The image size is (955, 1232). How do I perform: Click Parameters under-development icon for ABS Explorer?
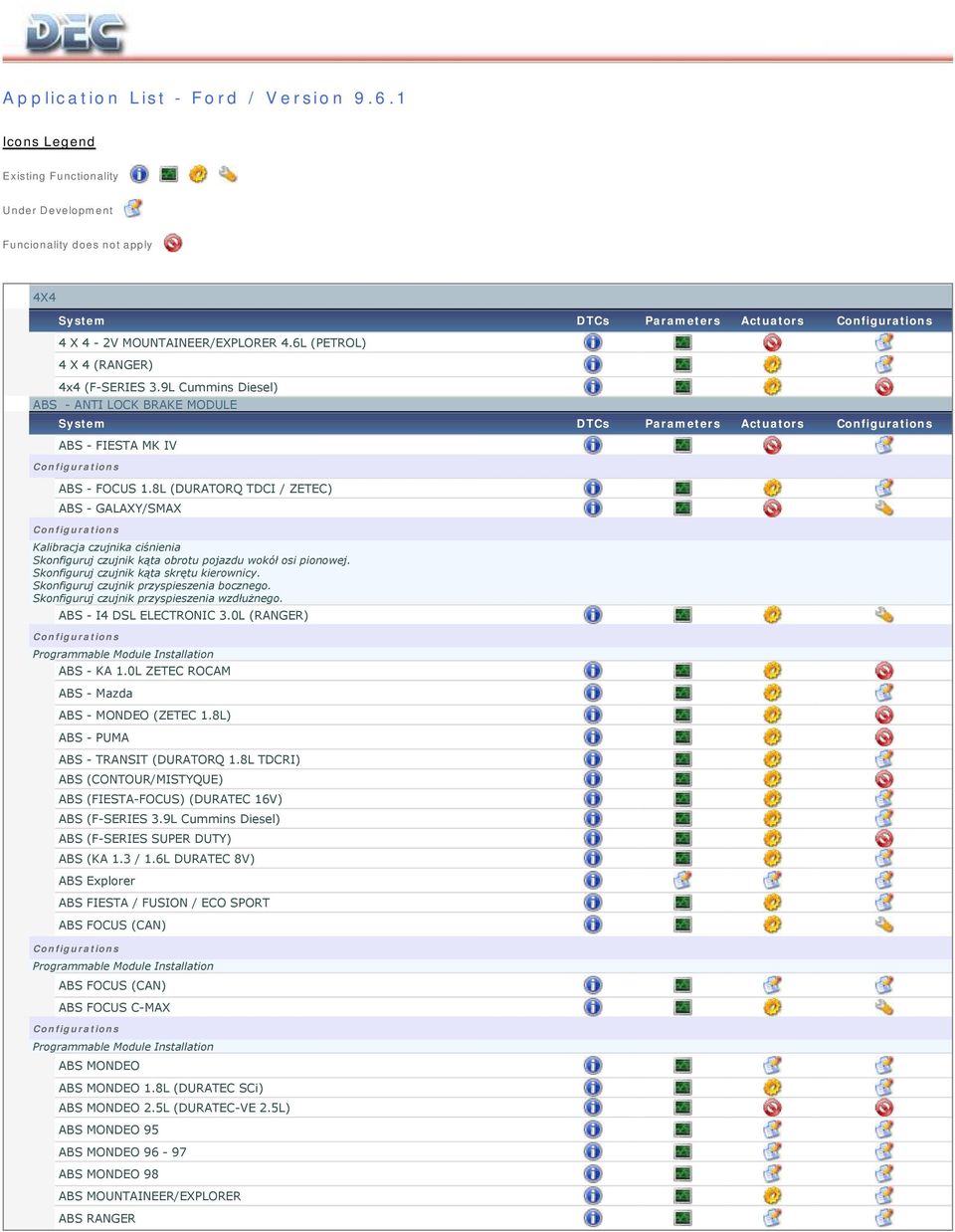(682, 880)
